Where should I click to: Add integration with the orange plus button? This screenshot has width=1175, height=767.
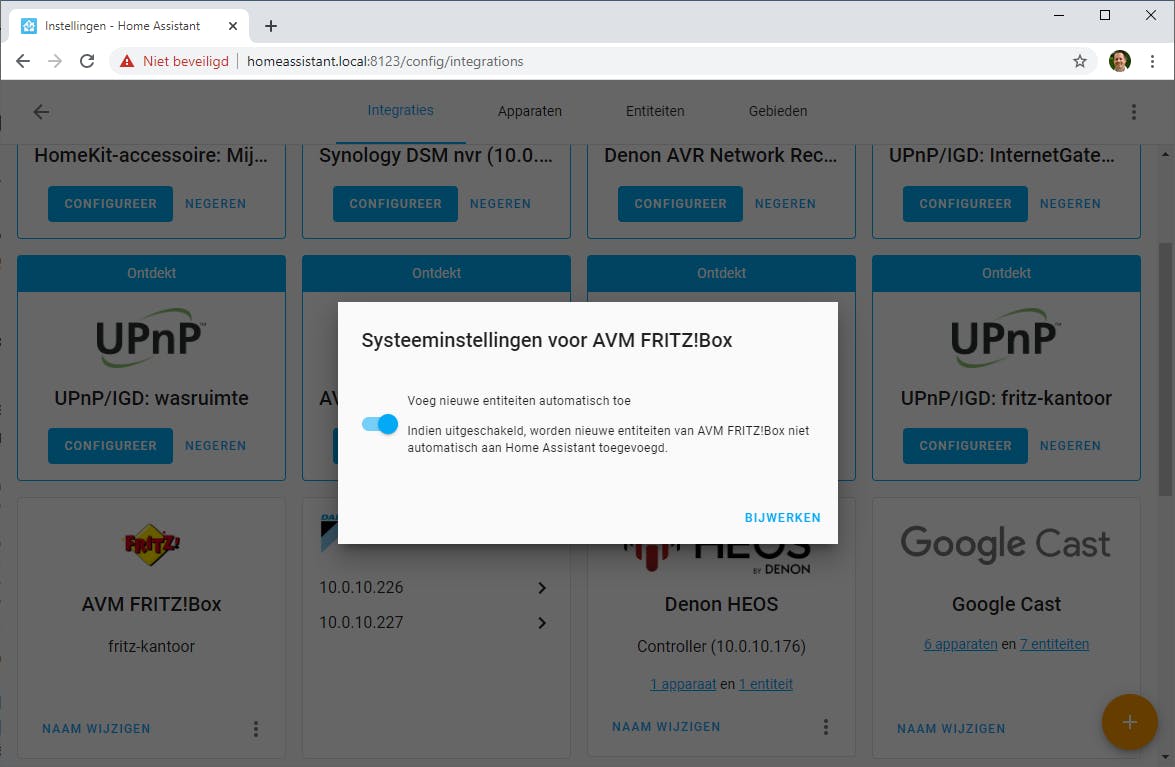pyautogui.click(x=1129, y=722)
